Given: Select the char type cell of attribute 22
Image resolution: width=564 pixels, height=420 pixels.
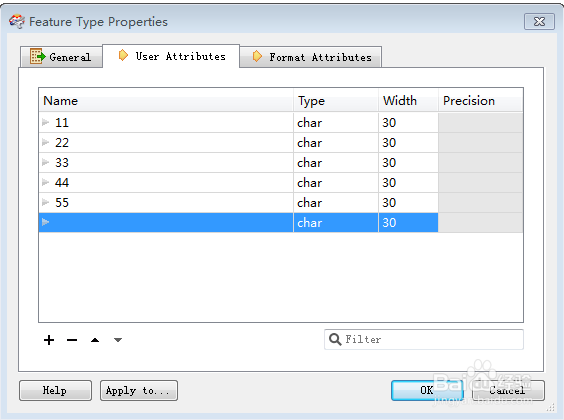Looking at the screenshot, I should click(x=336, y=142).
